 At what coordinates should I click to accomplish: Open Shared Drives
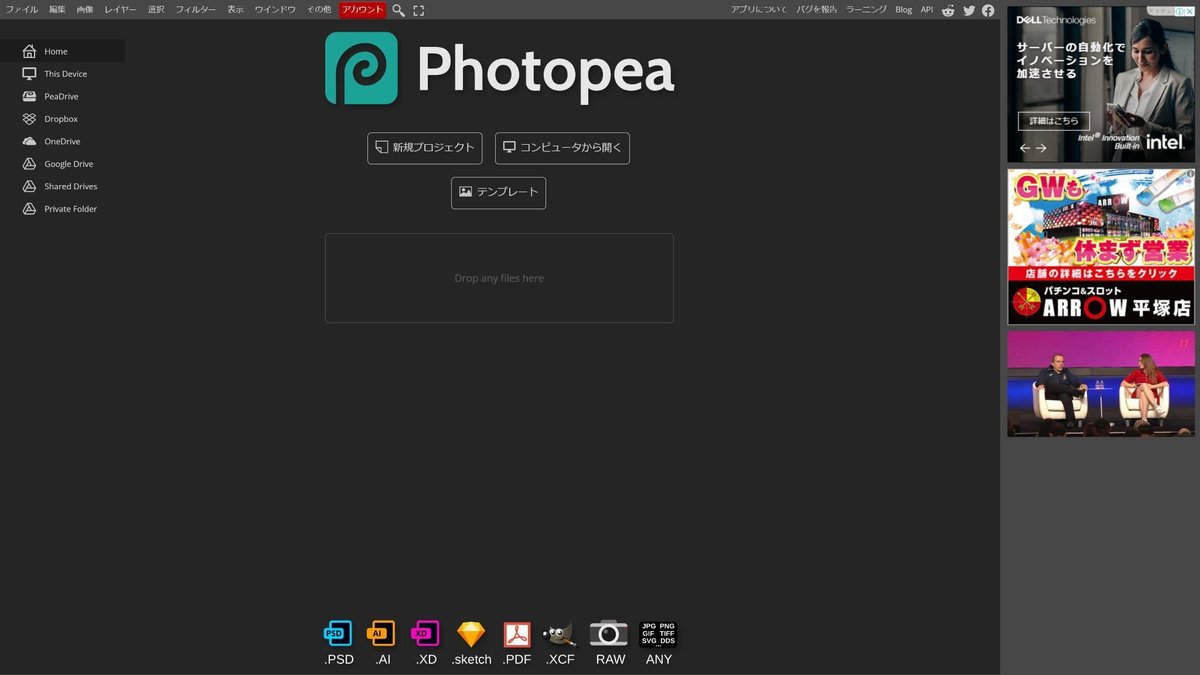pos(62,186)
